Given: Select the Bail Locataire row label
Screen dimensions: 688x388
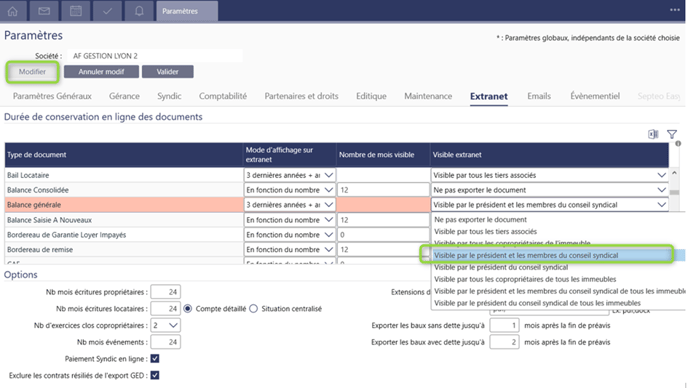Looking at the screenshot, I should tap(28, 175).
